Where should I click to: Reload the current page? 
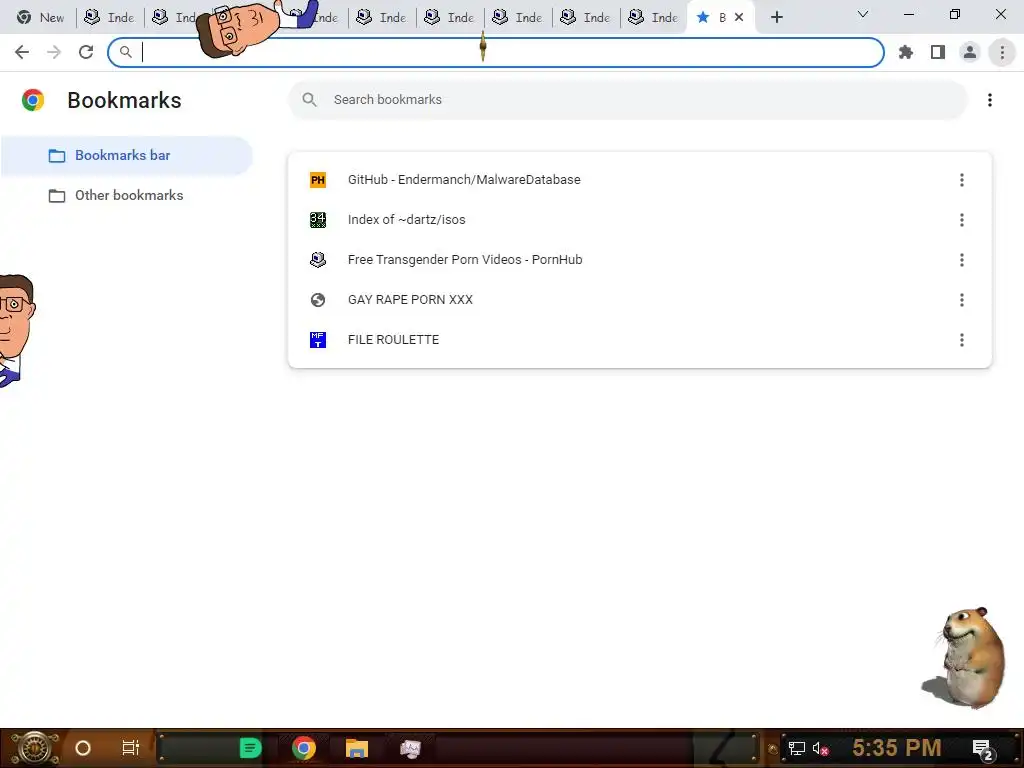pyautogui.click(x=86, y=52)
